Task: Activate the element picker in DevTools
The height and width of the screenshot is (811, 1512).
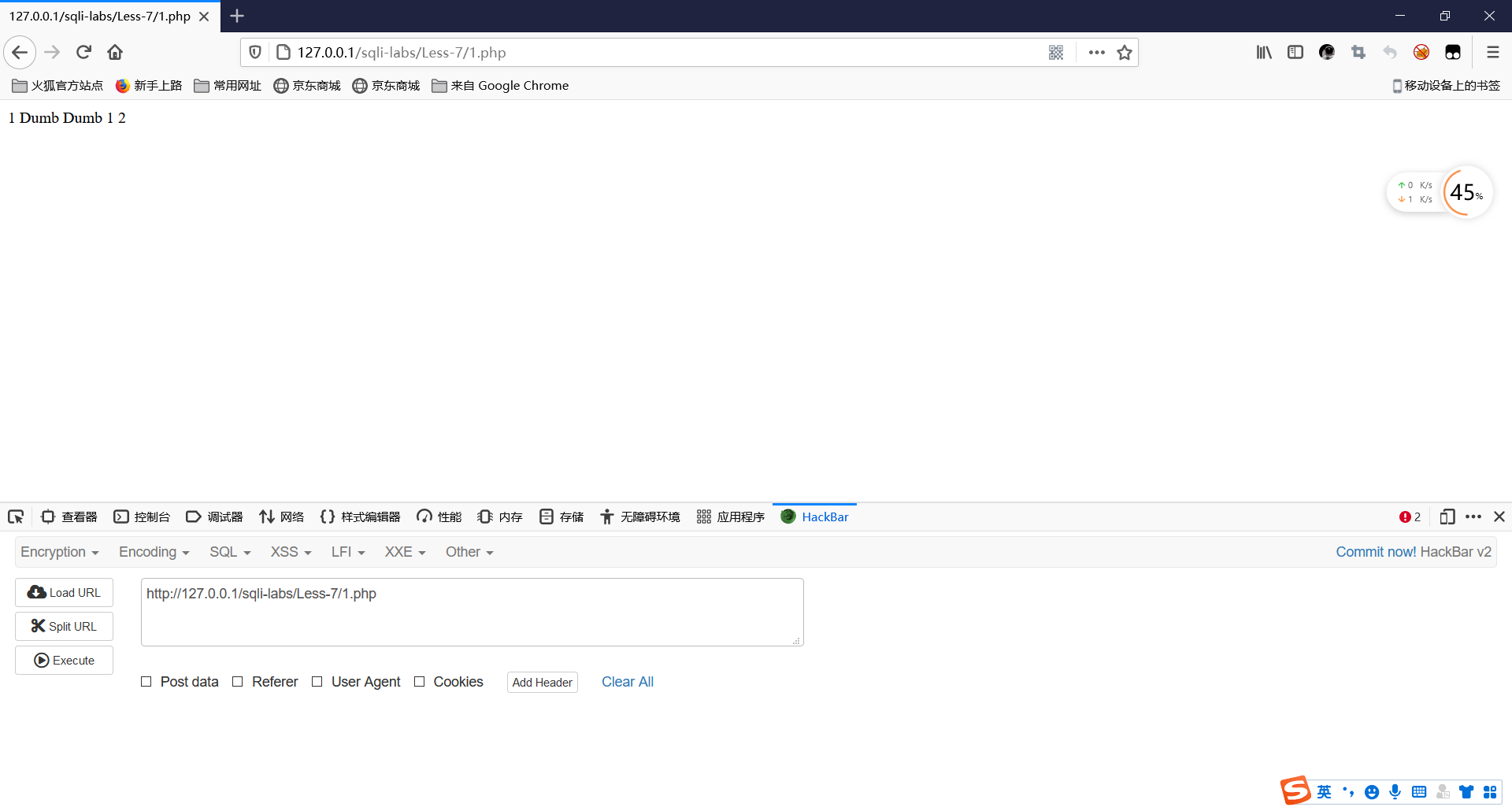Action: [x=16, y=517]
